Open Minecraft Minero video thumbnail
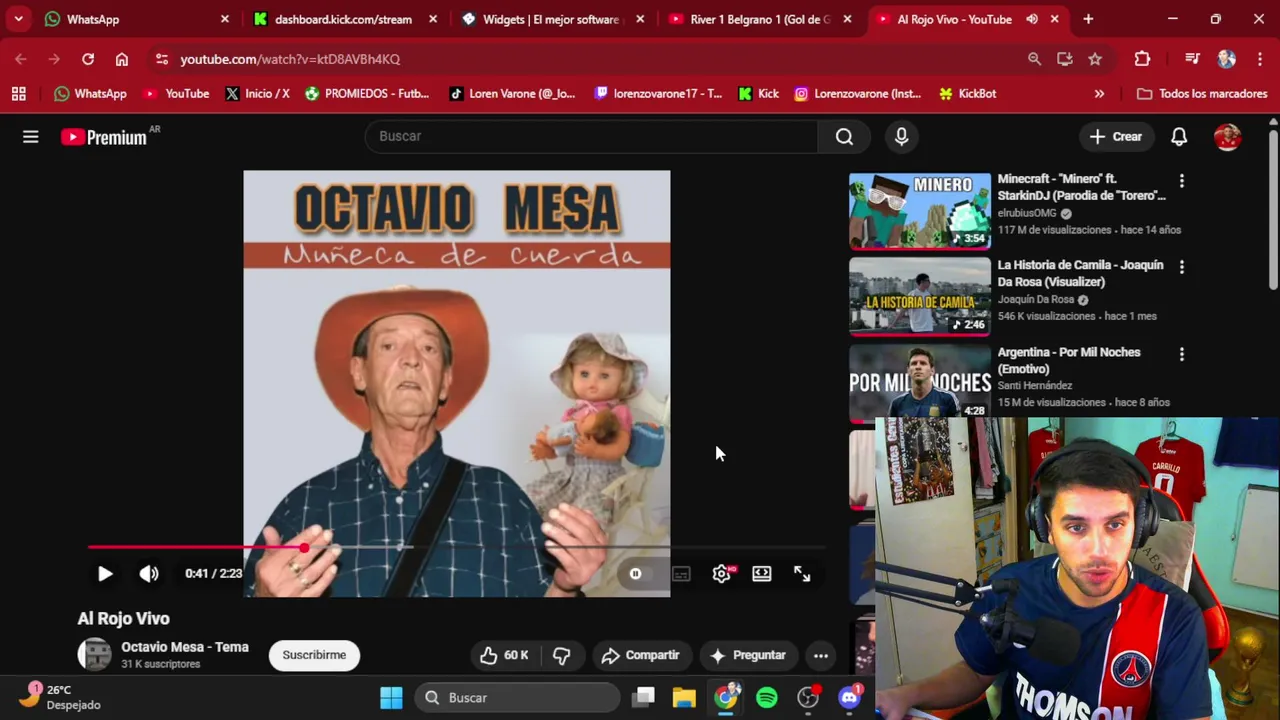Screen dimensions: 1280x720 point(920,211)
